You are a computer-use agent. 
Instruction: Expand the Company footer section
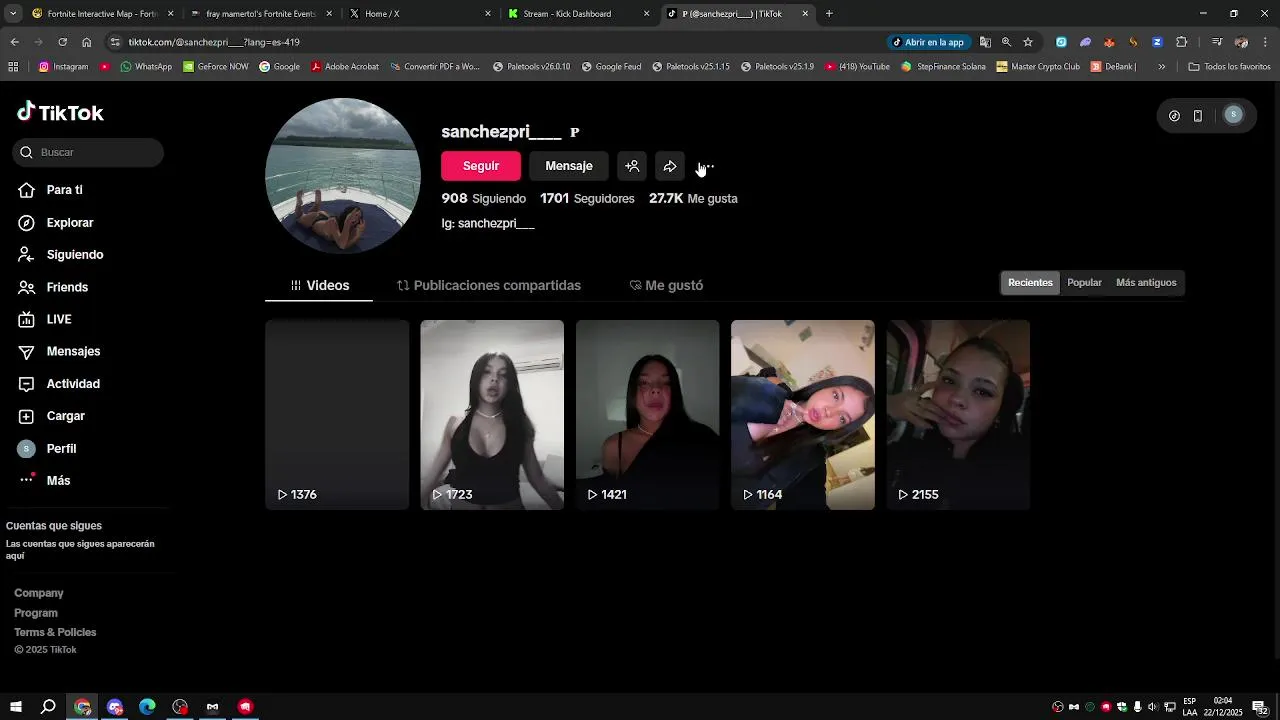pyautogui.click(x=39, y=593)
